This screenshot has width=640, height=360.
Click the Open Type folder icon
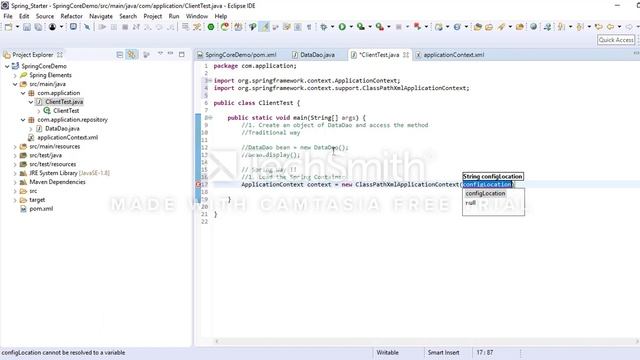click(x=477, y=27)
